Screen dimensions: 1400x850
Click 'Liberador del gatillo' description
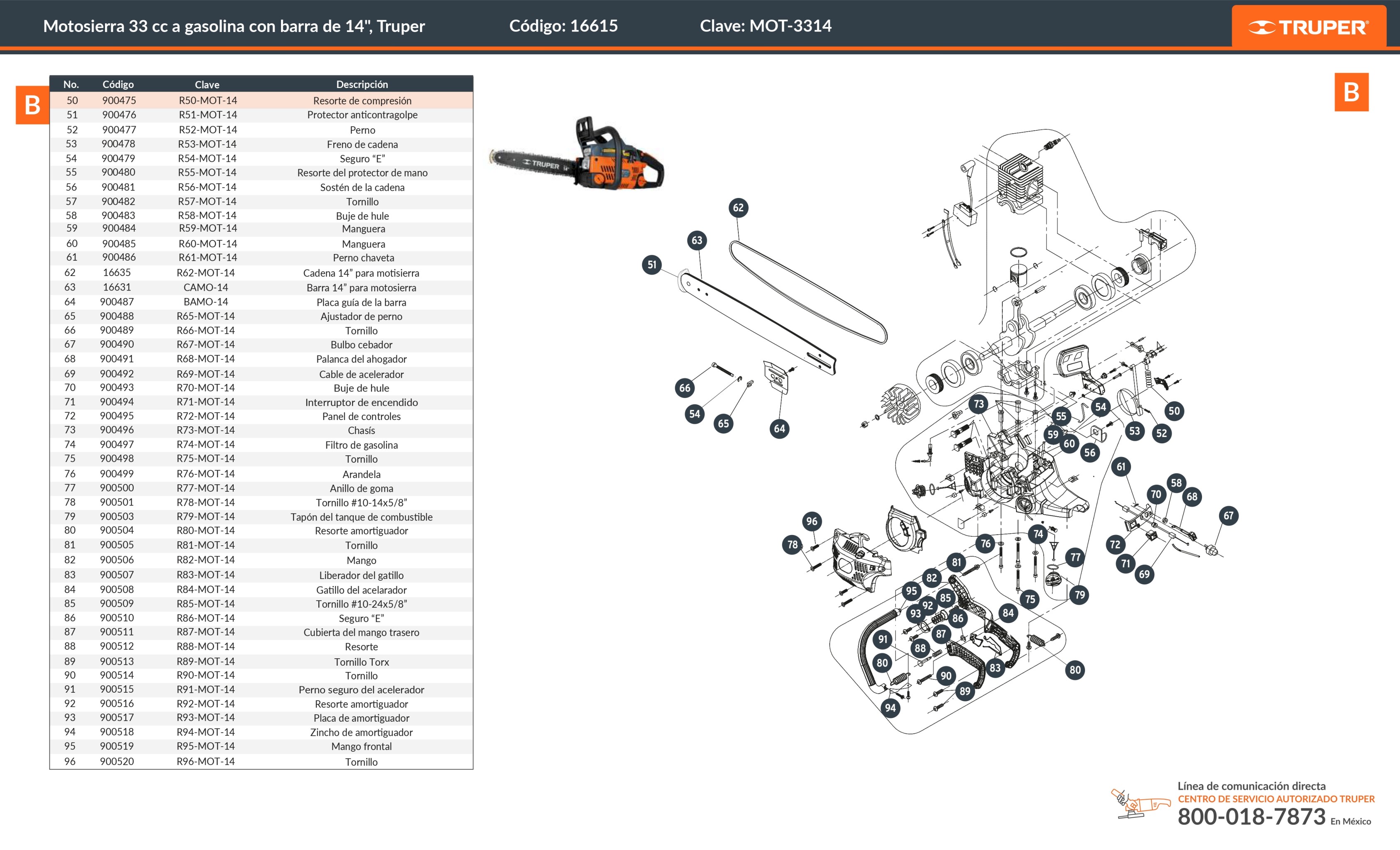tap(362, 575)
